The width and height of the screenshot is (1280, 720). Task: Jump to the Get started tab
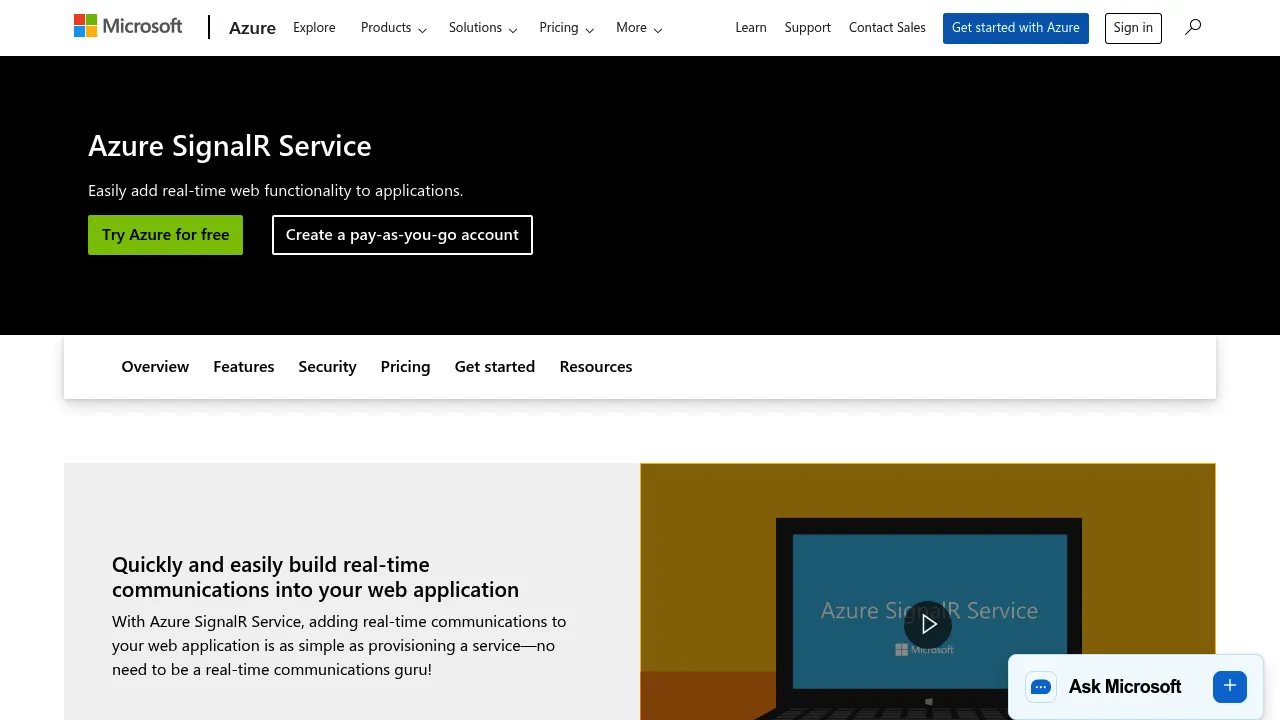click(x=495, y=367)
